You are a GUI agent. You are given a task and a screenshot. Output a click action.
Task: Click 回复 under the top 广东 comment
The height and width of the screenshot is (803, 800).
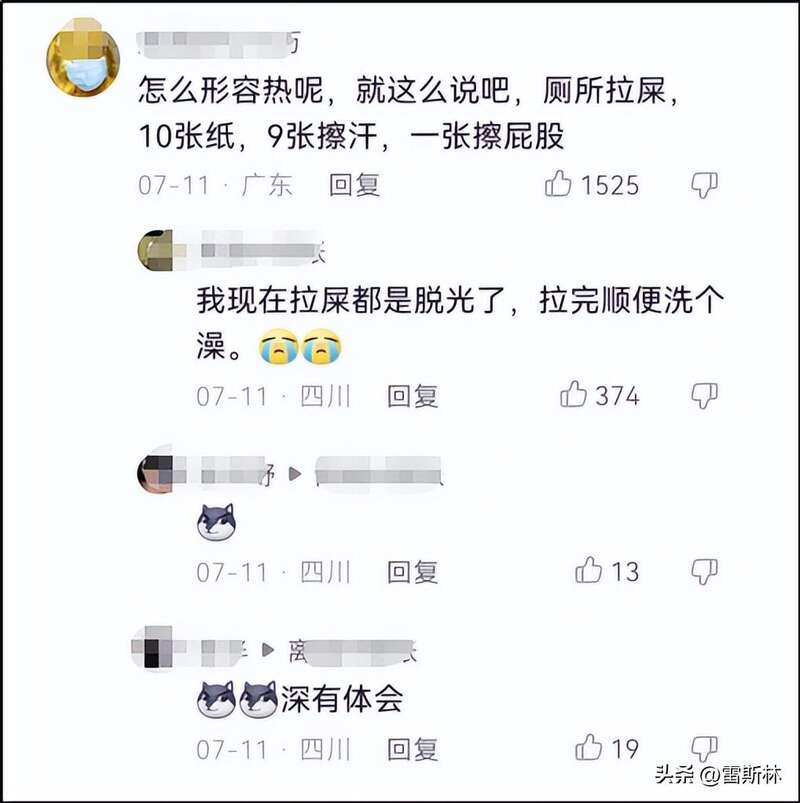coord(354,185)
